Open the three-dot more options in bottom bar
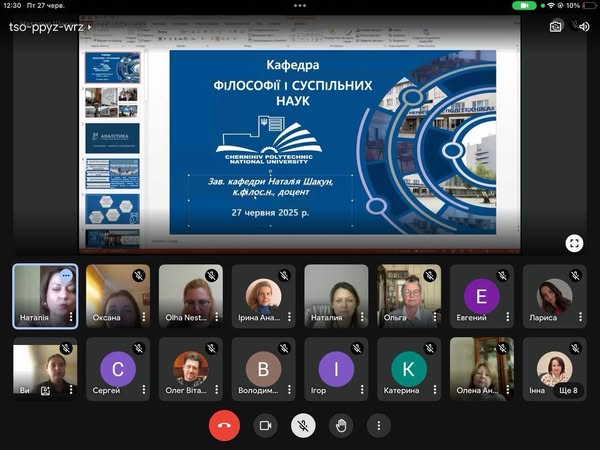This screenshot has width=600, height=450. [378, 425]
